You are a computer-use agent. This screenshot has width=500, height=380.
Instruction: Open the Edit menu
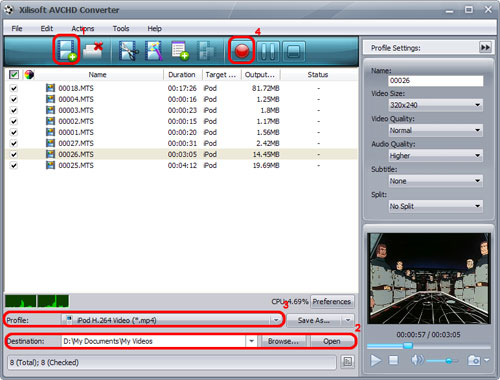[x=47, y=29]
